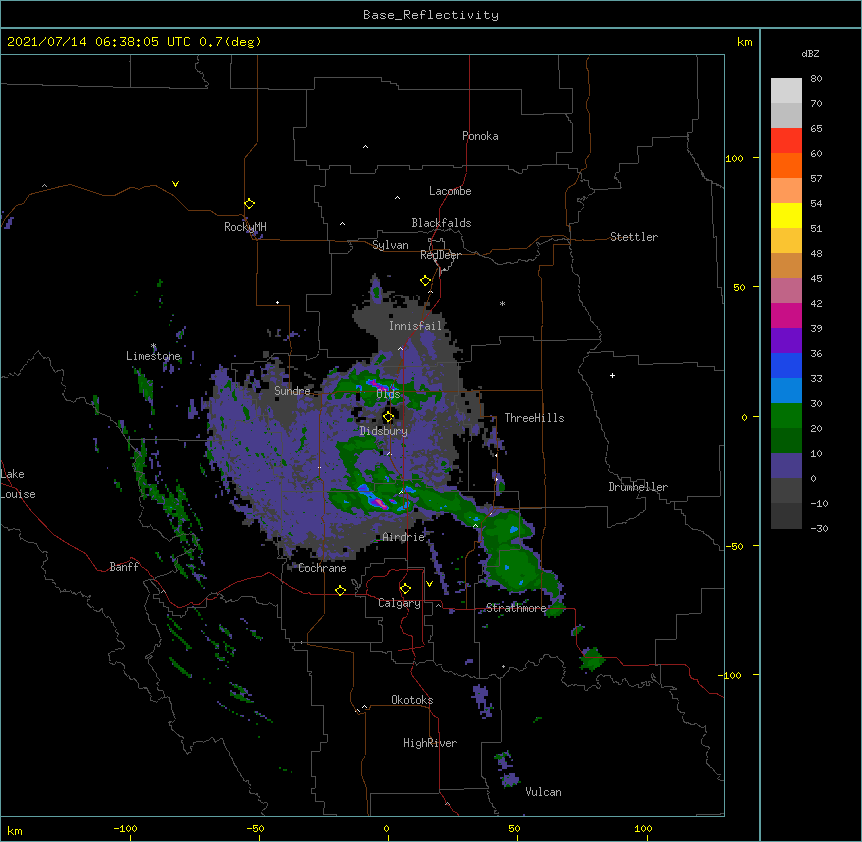The width and height of the screenshot is (862, 842).
Task: Select the Lacombe city label
Action: pos(450,191)
